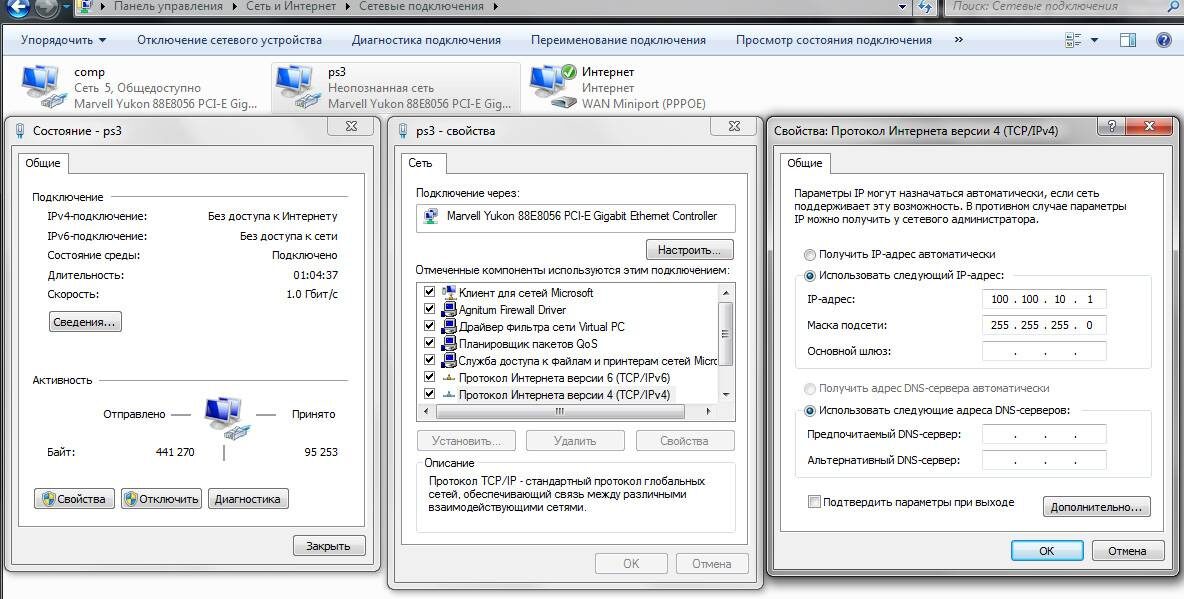Click the Сведения... button
This screenshot has height=599, width=1184.
point(85,322)
